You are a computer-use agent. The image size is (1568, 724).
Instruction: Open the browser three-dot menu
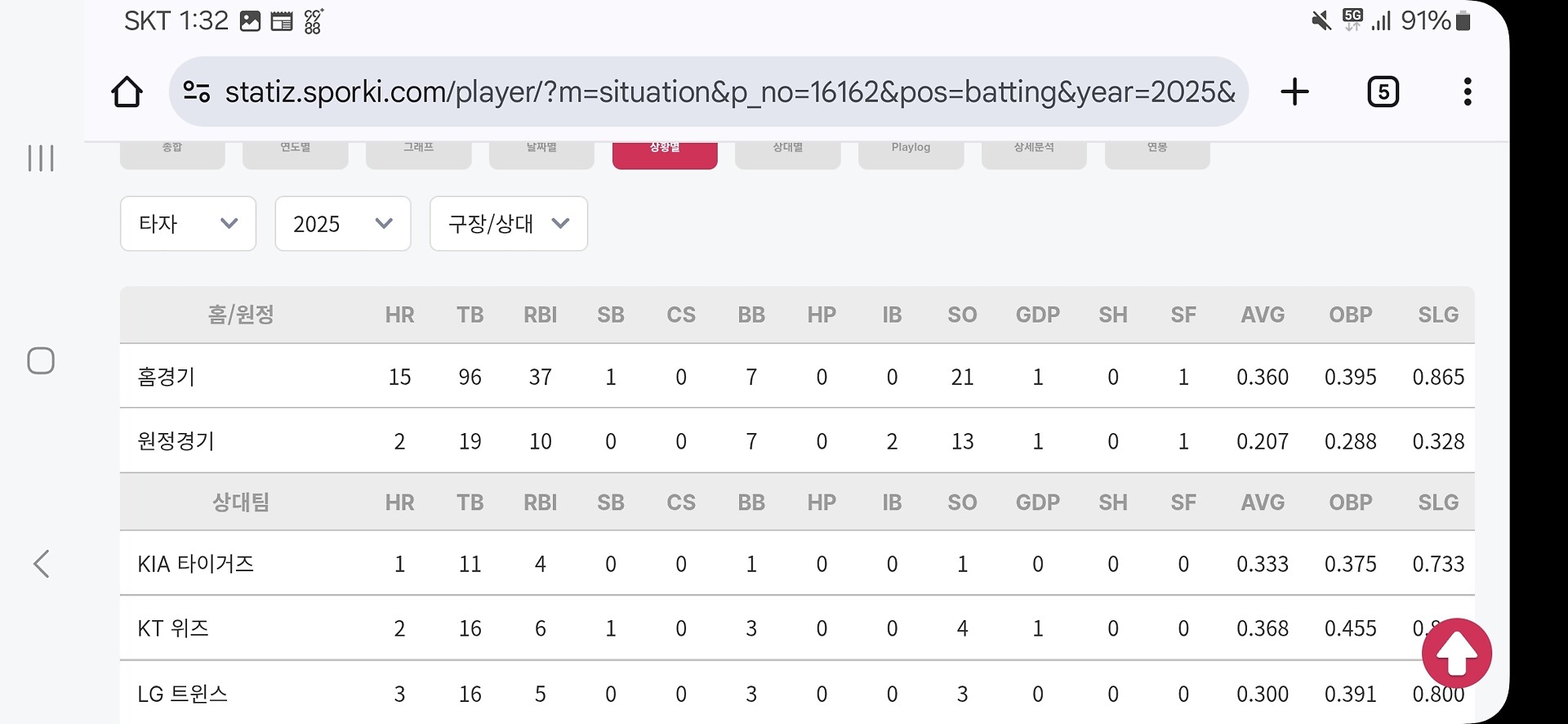1468,92
